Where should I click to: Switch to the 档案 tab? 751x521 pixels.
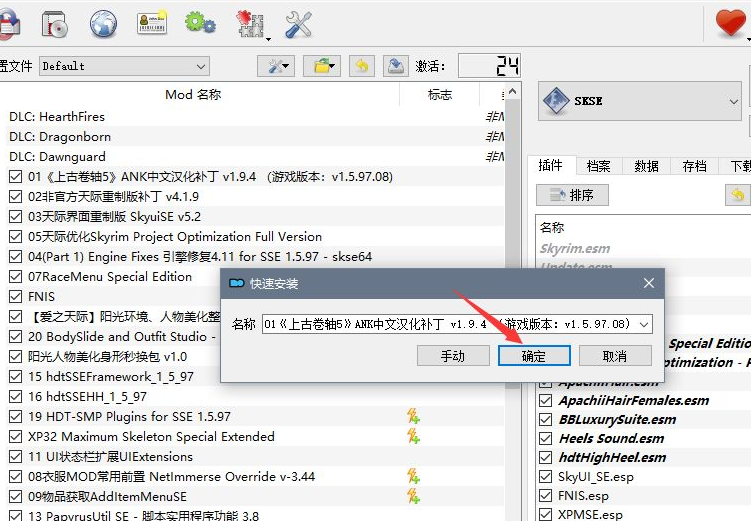click(598, 166)
